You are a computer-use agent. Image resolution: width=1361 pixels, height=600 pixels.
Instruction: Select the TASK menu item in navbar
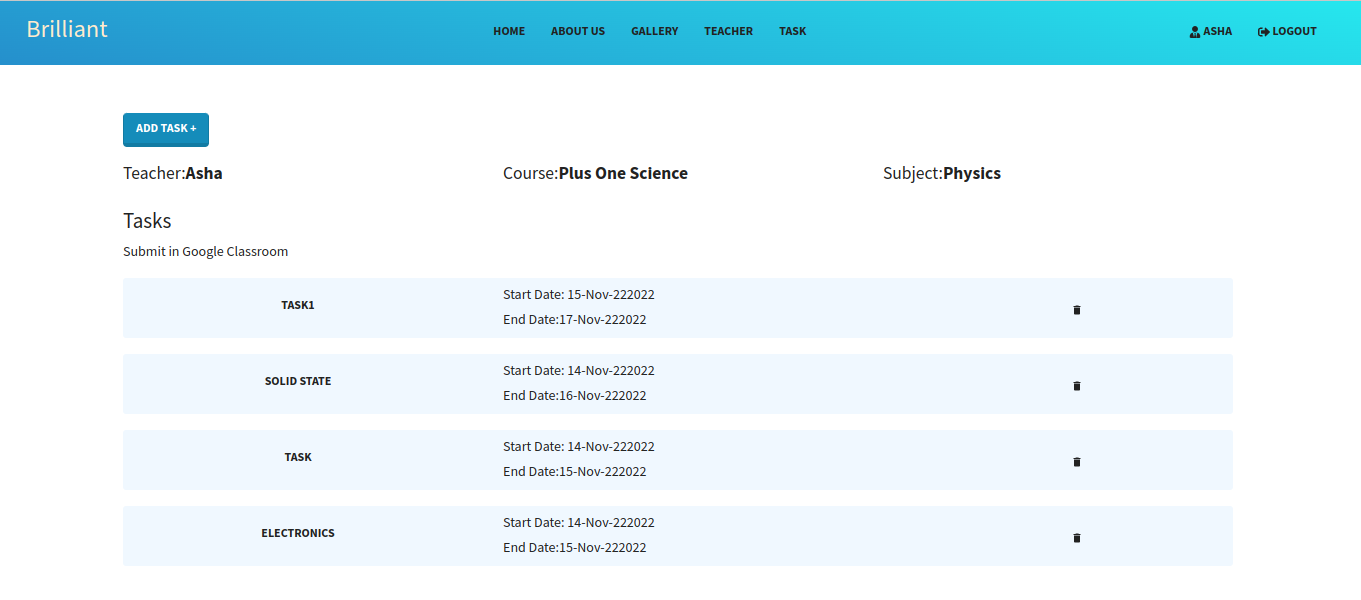[793, 32]
